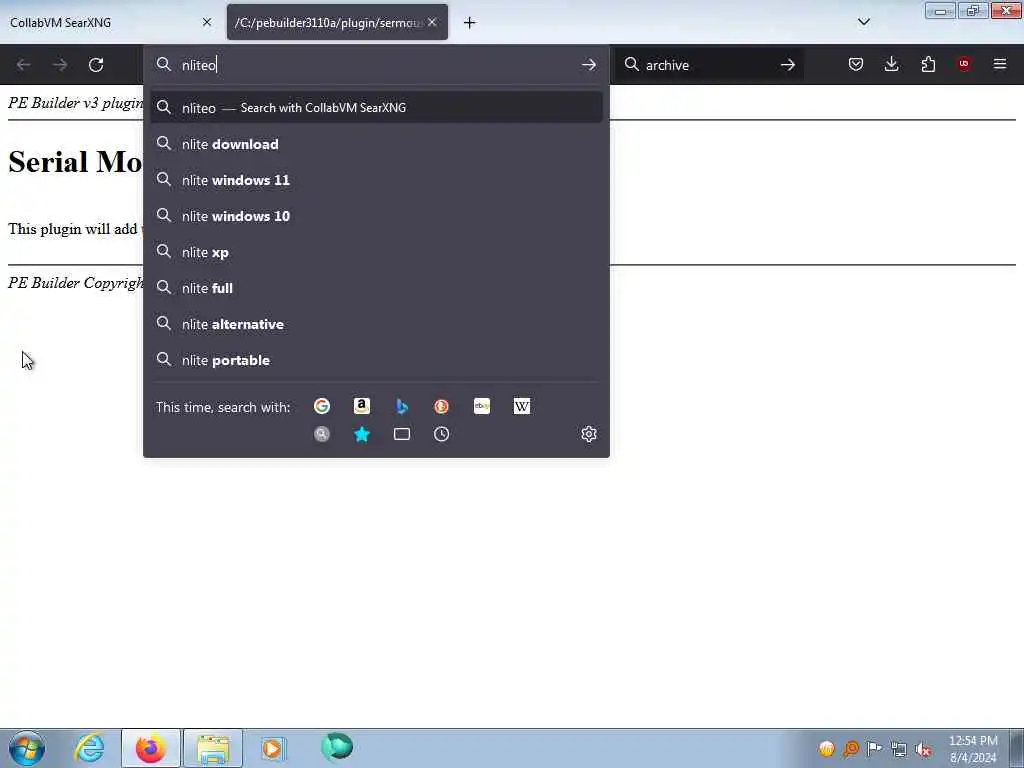Open Windows Explorer from the taskbar

pyautogui.click(x=213, y=748)
